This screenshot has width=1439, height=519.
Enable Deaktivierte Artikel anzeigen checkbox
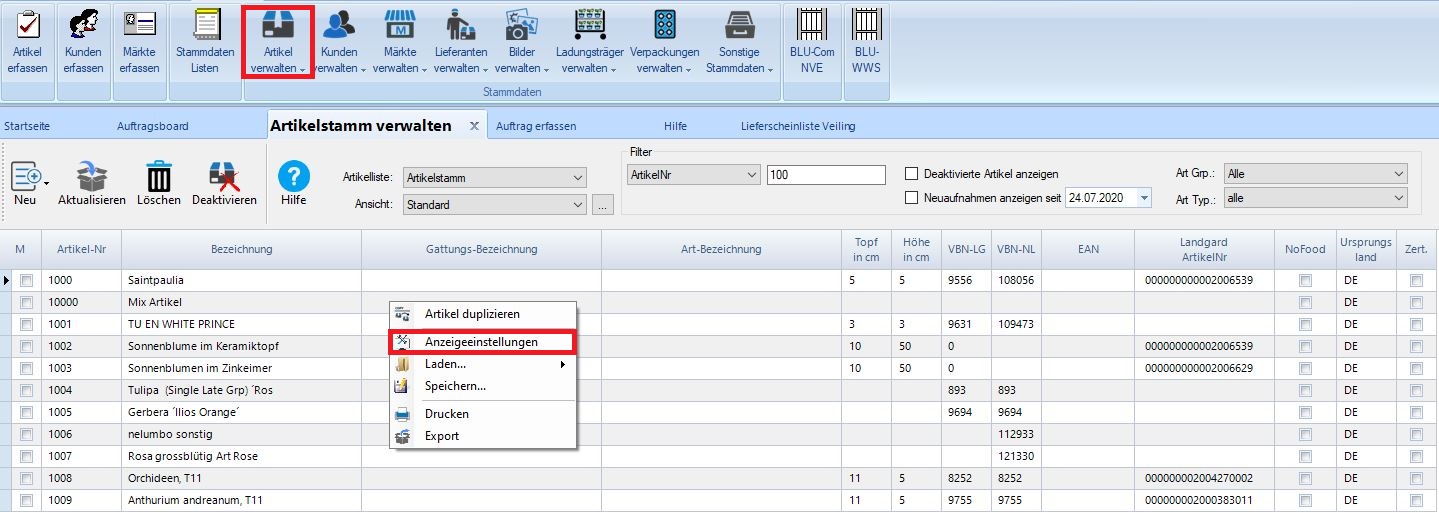tap(911, 174)
